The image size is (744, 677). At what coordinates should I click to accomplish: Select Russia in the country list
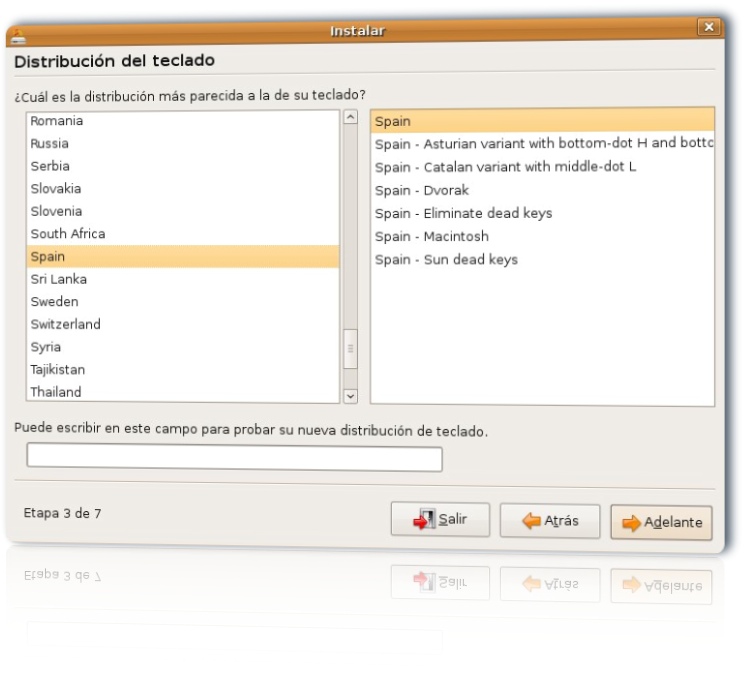click(50, 143)
